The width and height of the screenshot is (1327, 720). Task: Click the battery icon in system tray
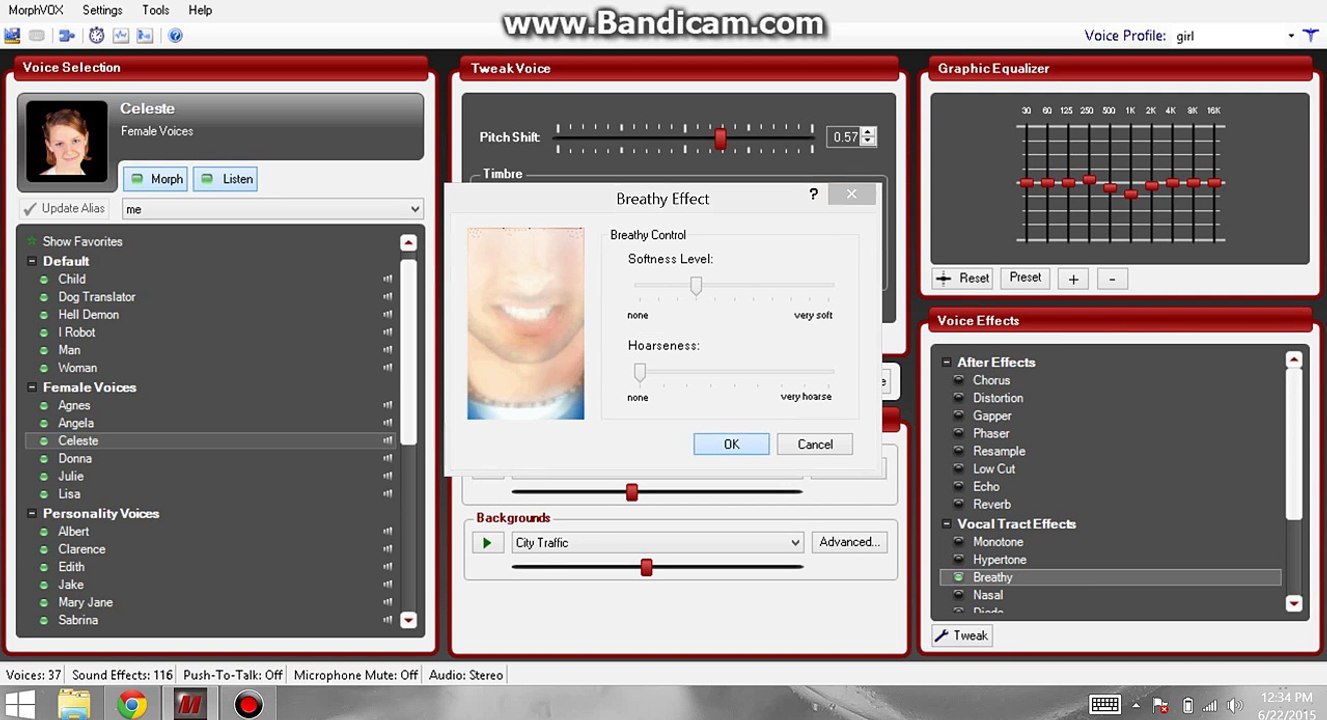pos(1187,705)
